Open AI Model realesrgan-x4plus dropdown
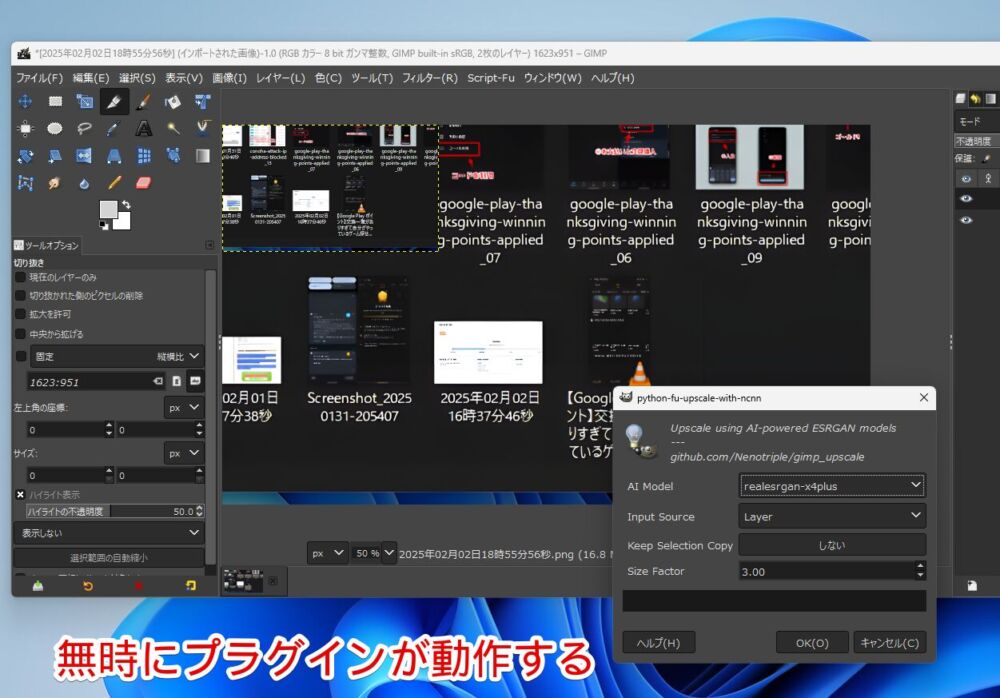Image resolution: width=1000 pixels, height=698 pixels. point(832,486)
